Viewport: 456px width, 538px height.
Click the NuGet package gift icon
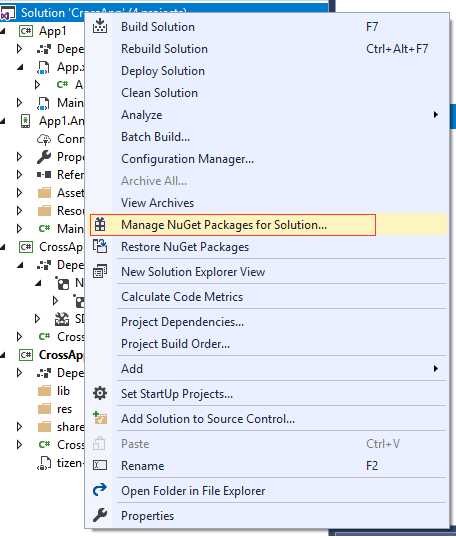coord(100,225)
